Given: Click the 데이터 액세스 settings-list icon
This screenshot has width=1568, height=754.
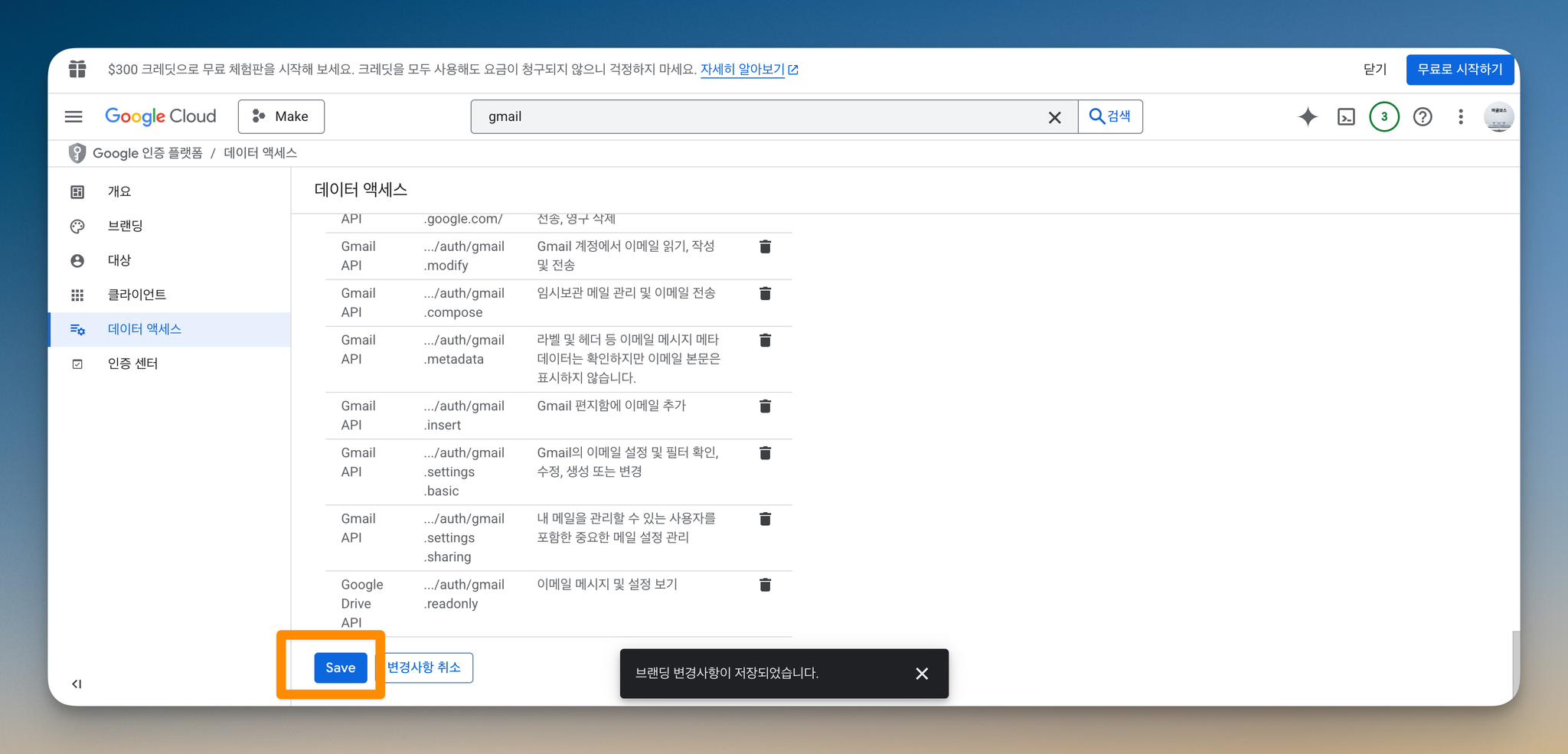Looking at the screenshot, I should click(77, 330).
